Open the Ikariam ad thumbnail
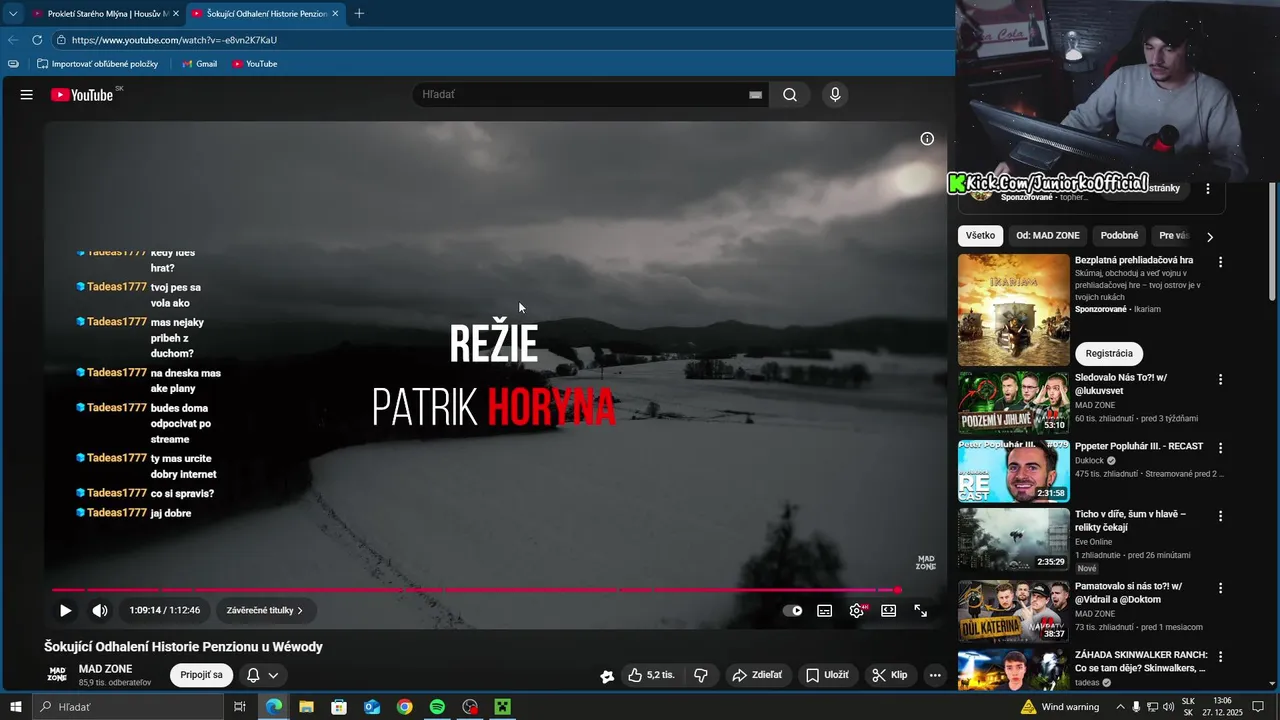The width and height of the screenshot is (1280, 720). coord(1013,309)
